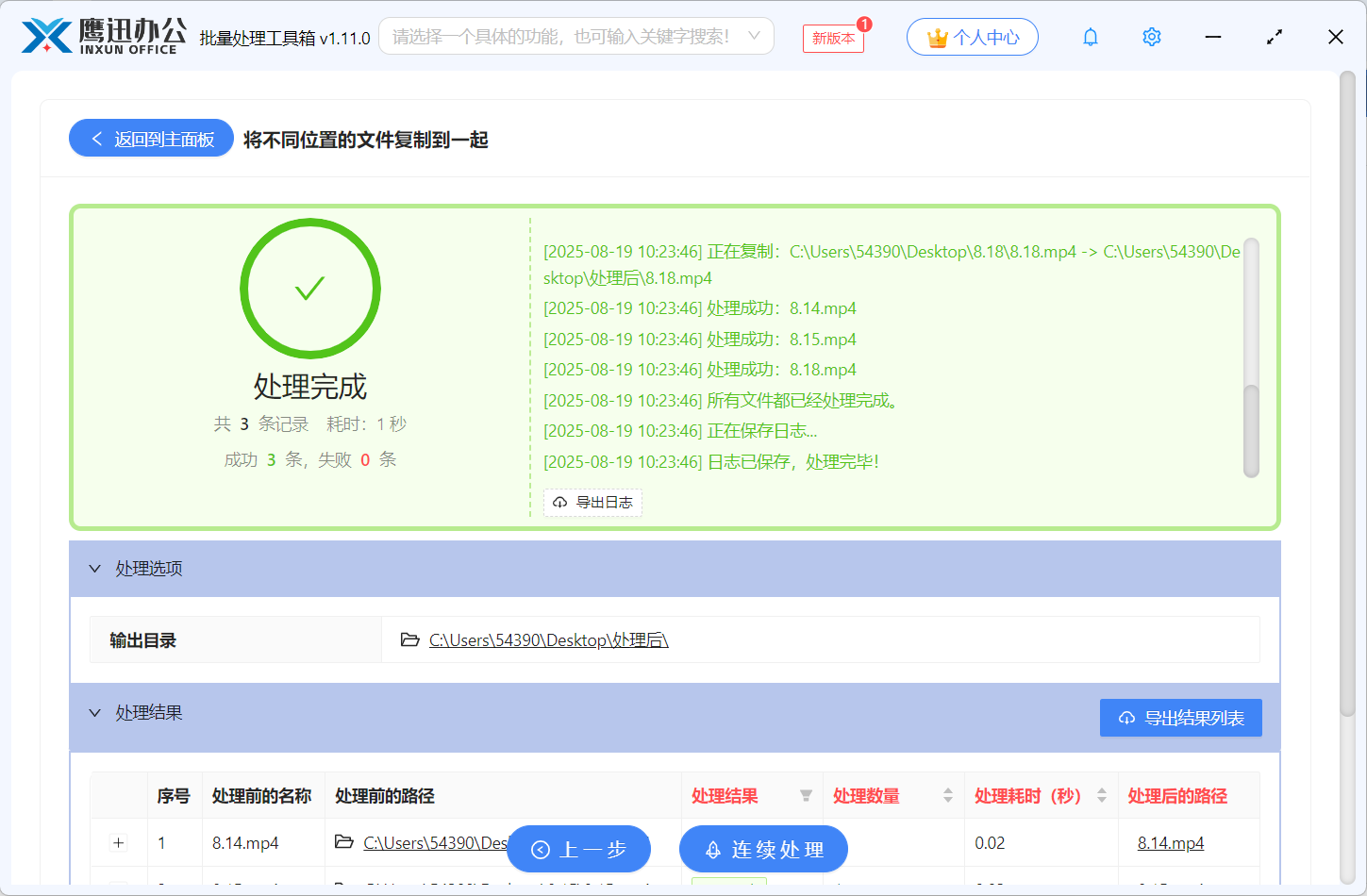Open 个人中心 personal center
Image resolution: width=1367 pixels, height=896 pixels.
pos(973,38)
